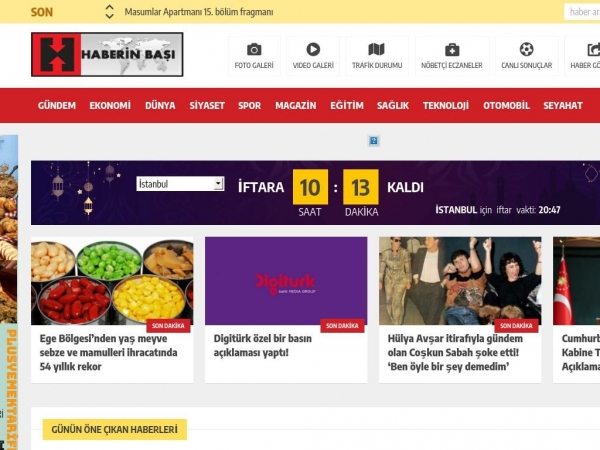Screen dimensions: 600x450
Task: Open the Masumlar Apartmanı 15. bölüm headline
Action: pos(199,12)
